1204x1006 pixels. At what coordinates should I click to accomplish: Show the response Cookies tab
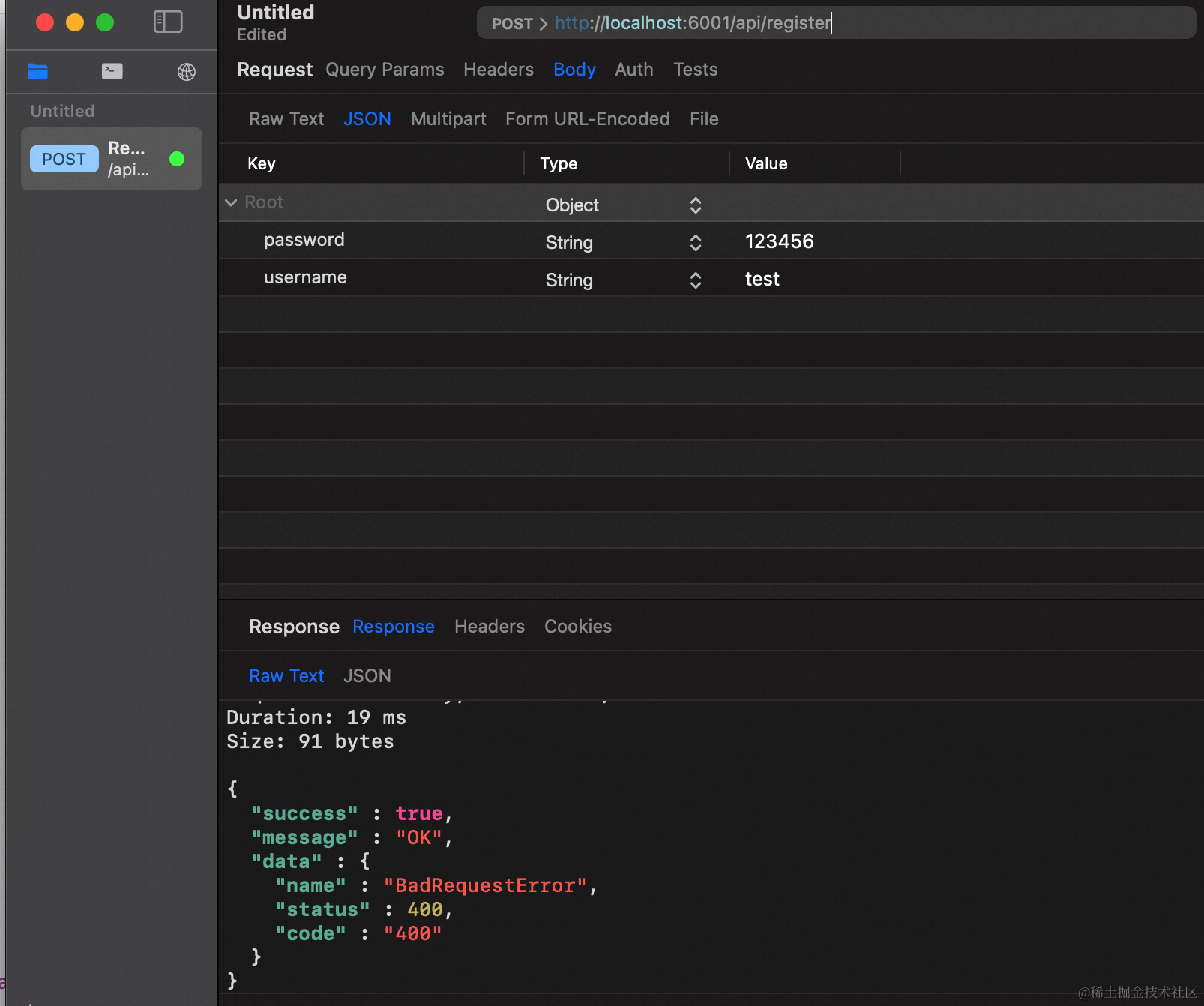(578, 627)
